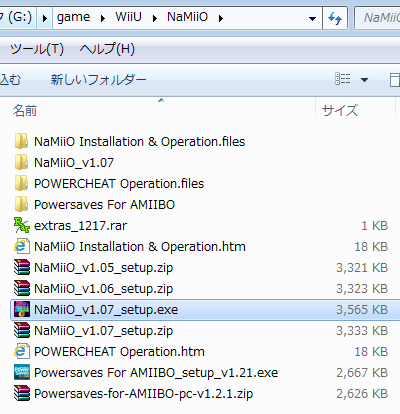Select file name NaMiiO_v1.07_setup.exe

point(106,310)
